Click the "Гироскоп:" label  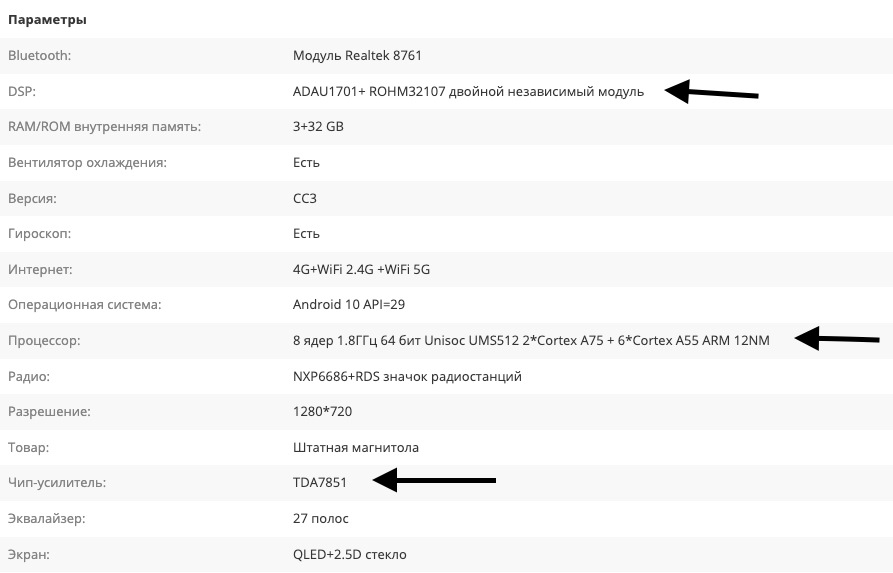tap(40, 234)
